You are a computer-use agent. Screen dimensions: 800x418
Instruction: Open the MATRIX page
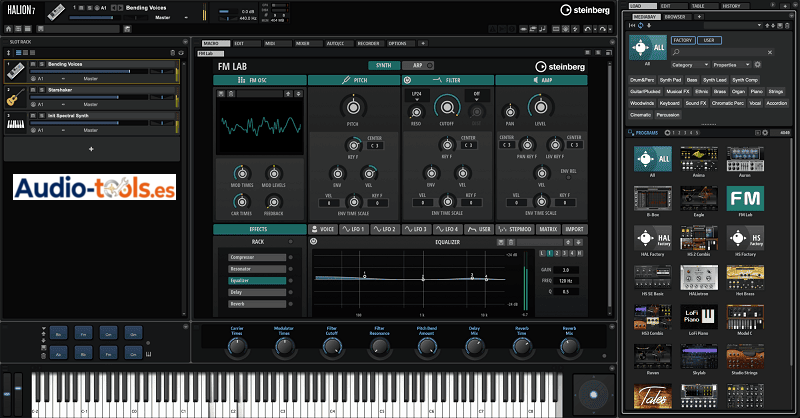click(548, 229)
